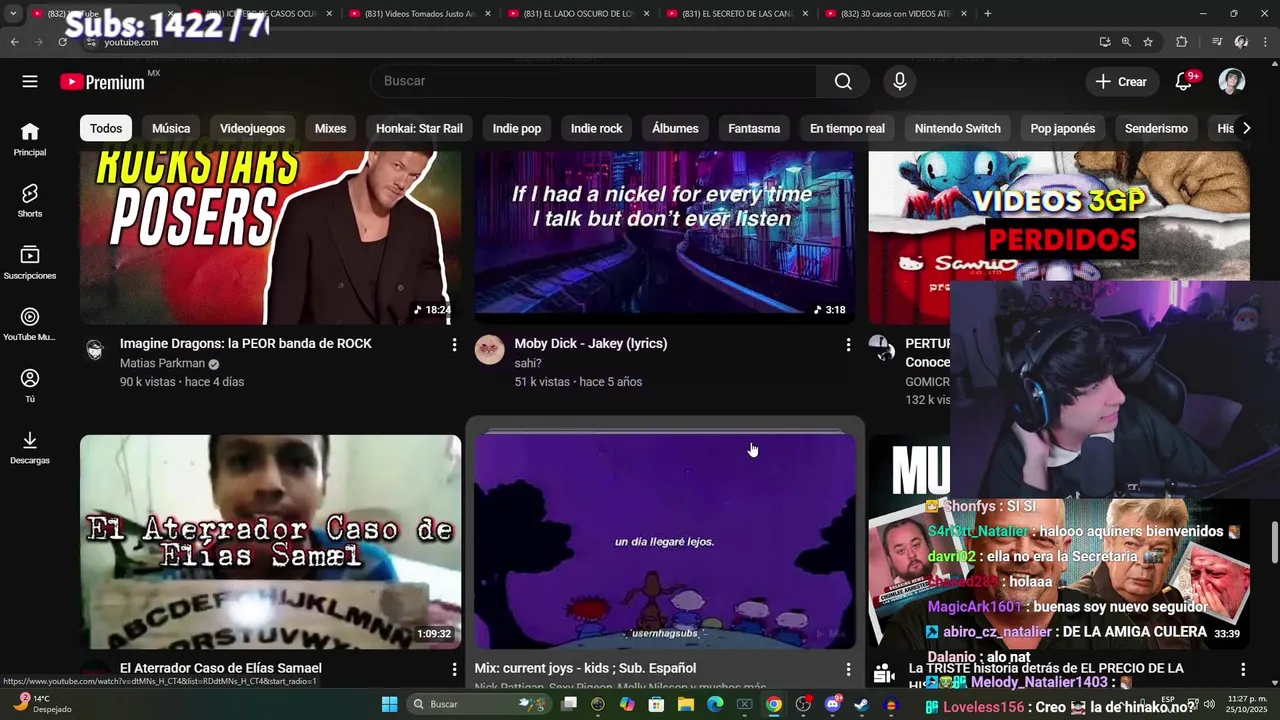Open a new browser tab
This screenshot has height=720, width=1280.
pyautogui.click(x=988, y=13)
